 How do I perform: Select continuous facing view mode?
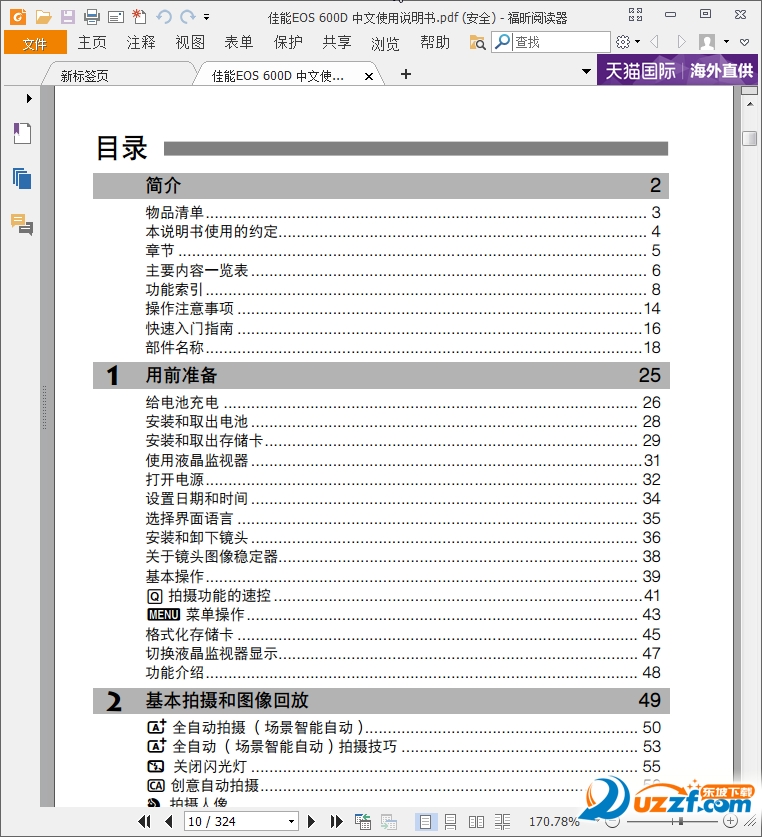click(502, 822)
